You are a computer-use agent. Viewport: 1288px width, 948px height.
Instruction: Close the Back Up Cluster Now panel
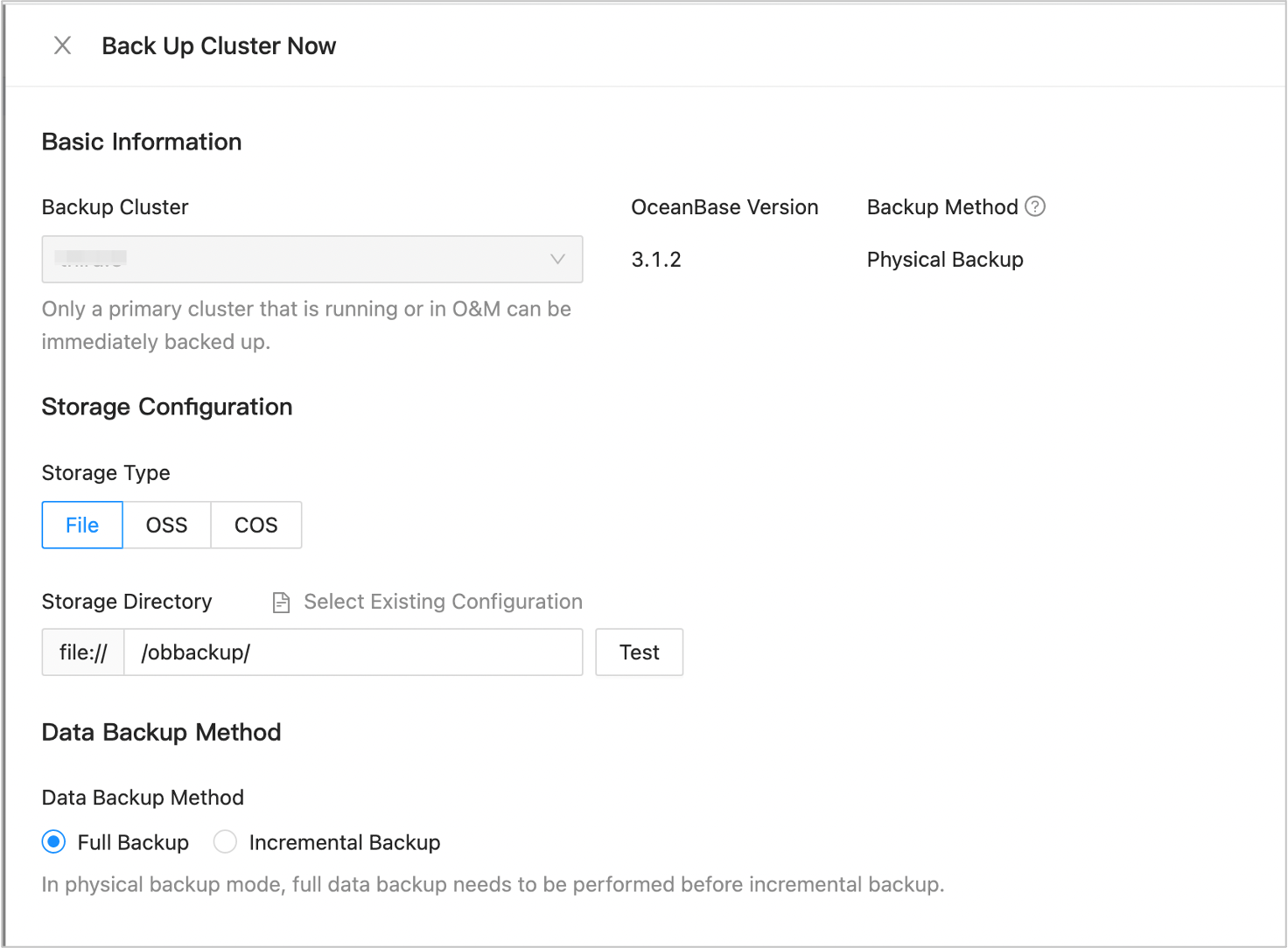tap(62, 45)
